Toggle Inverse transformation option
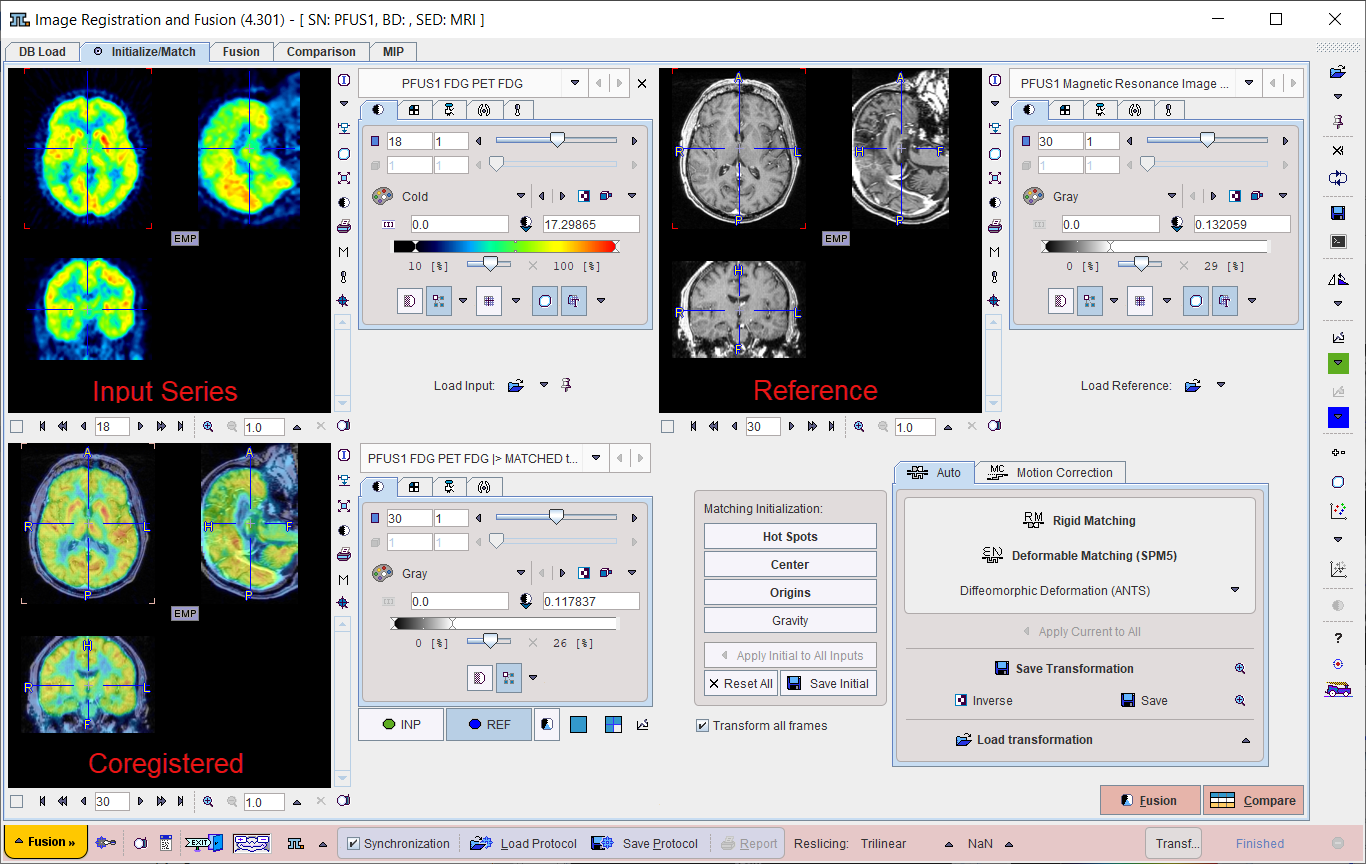The image size is (1366, 864). tap(982, 700)
